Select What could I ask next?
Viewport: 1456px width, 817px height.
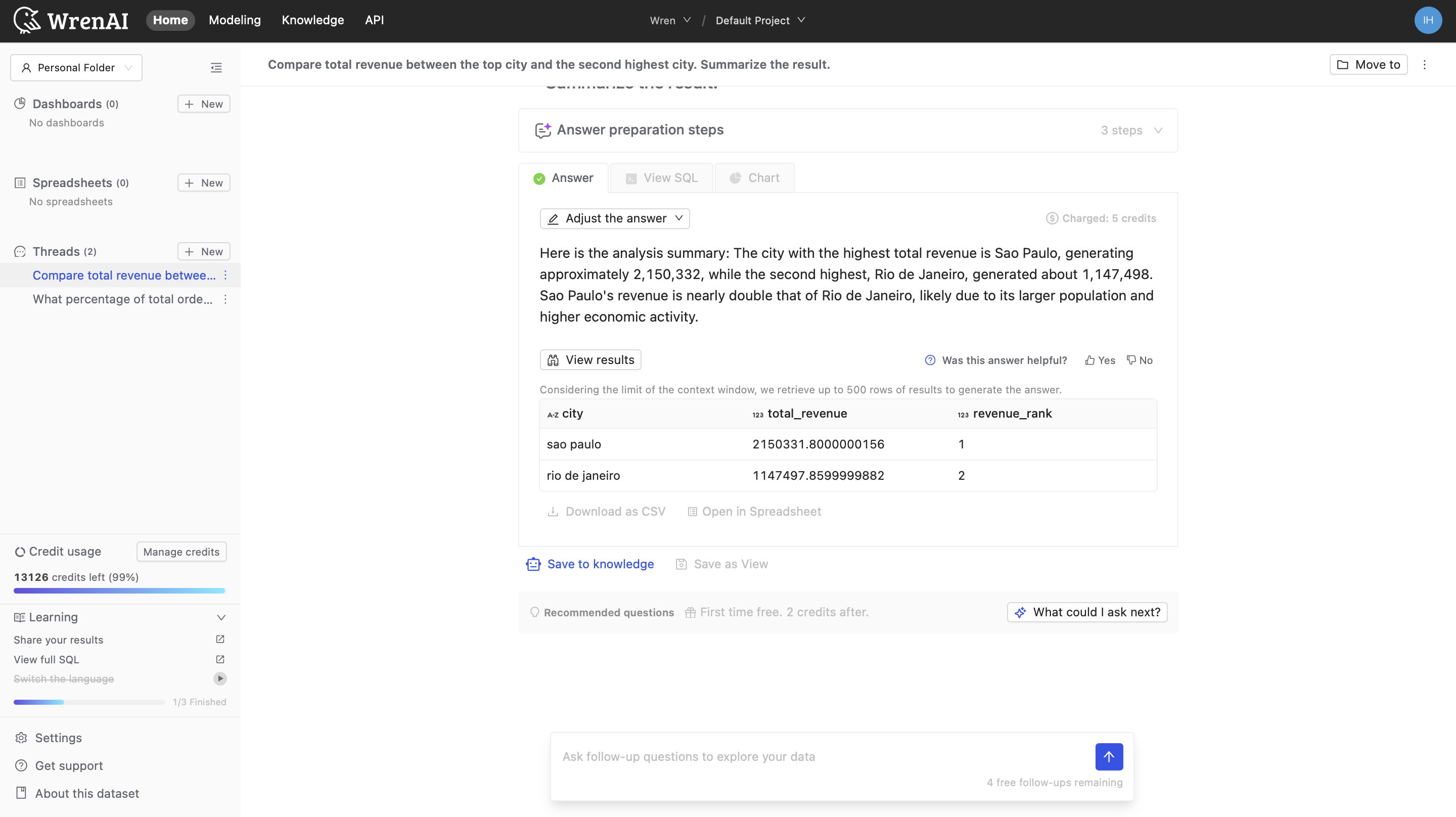tap(1086, 612)
